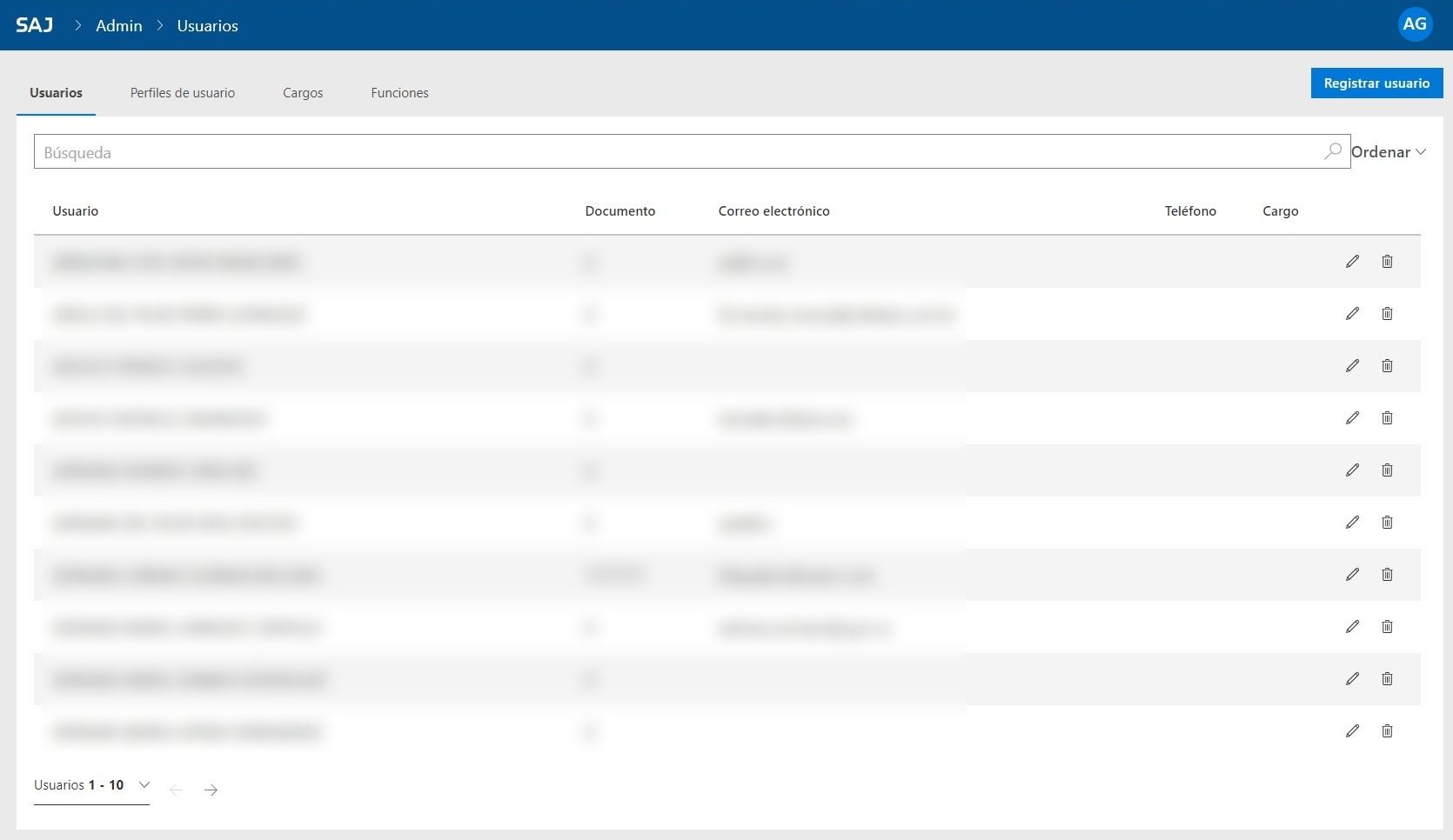Open the Ordenar sort dropdown
The image size is (1453, 840).
[x=1389, y=152]
